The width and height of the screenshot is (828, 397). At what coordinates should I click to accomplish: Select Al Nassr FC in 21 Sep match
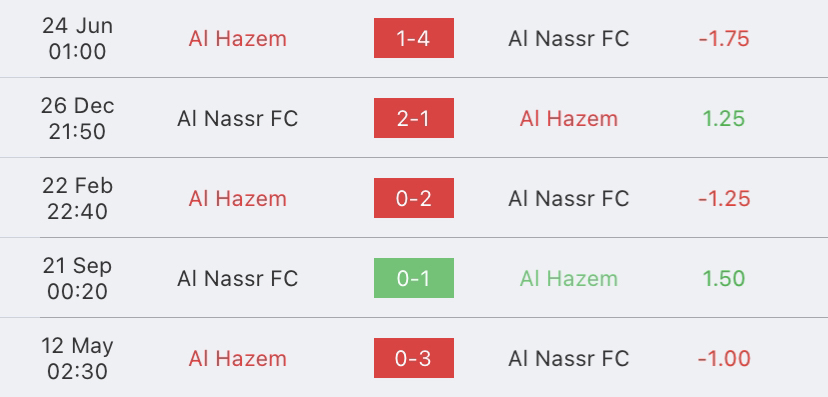pos(238,279)
